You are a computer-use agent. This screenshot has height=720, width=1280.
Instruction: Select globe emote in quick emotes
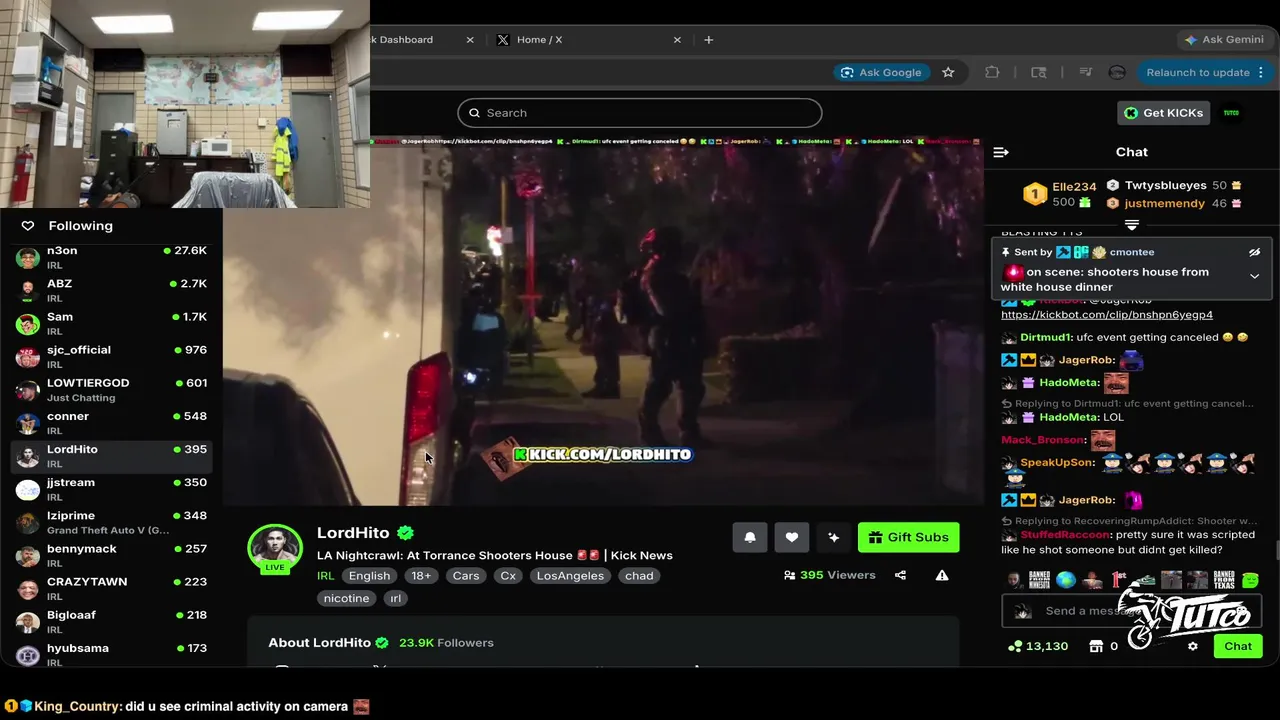pyautogui.click(x=1066, y=580)
